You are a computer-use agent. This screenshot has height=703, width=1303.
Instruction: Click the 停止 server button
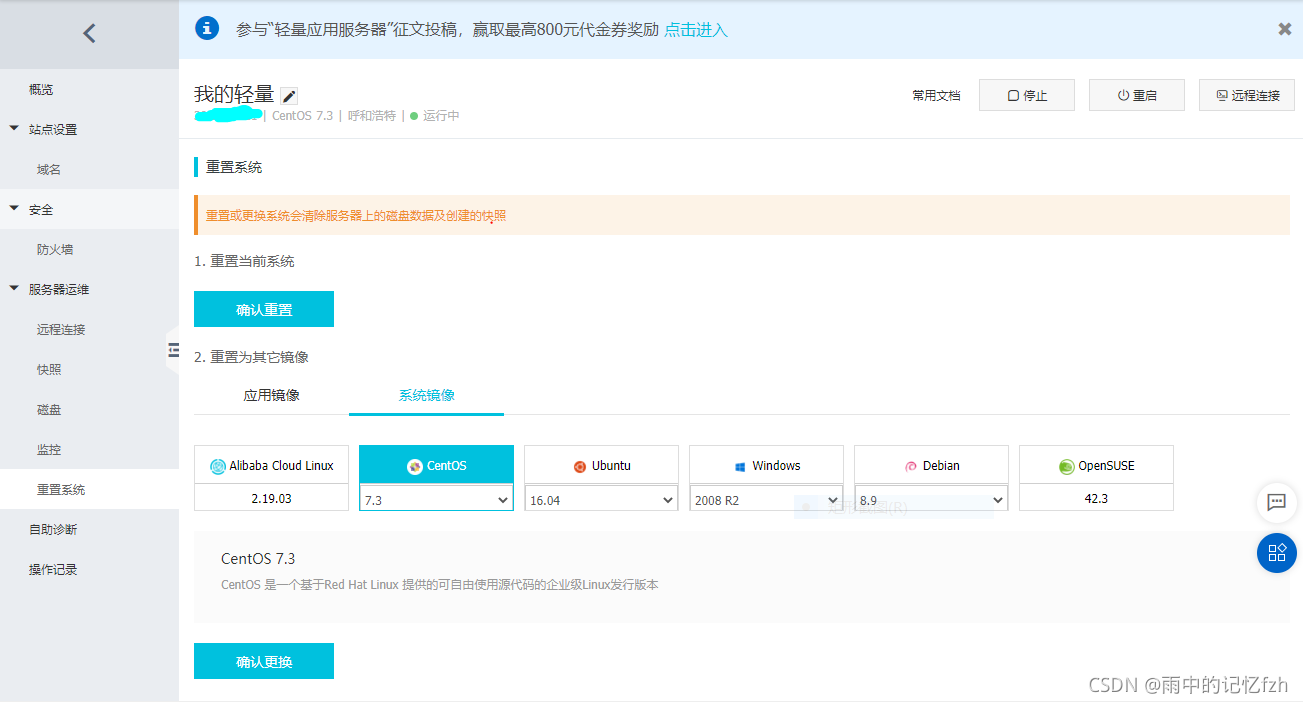[x=1027, y=95]
